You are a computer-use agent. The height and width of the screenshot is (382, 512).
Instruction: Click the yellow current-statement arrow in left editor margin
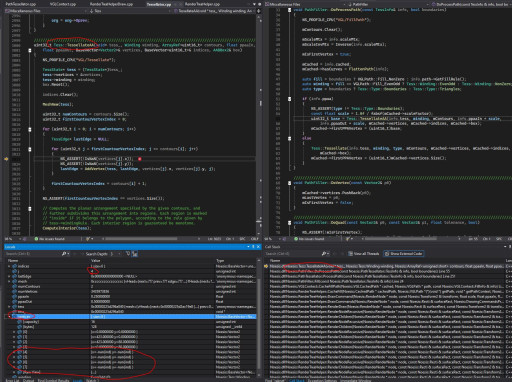6,159
